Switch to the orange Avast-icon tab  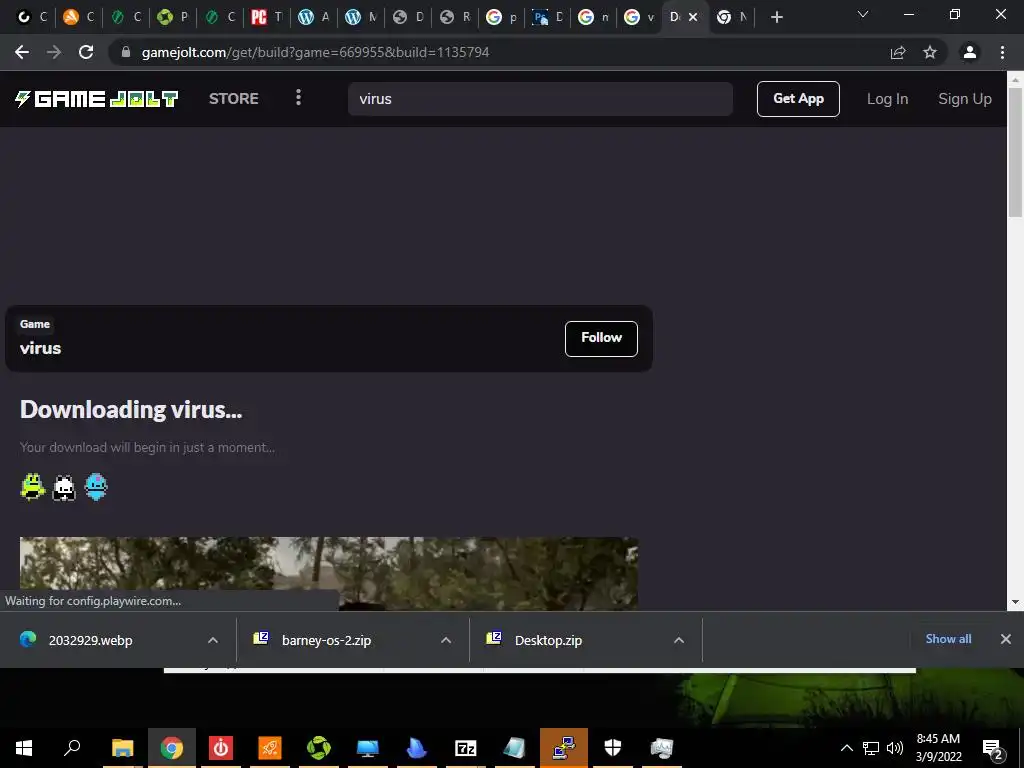pos(78,17)
